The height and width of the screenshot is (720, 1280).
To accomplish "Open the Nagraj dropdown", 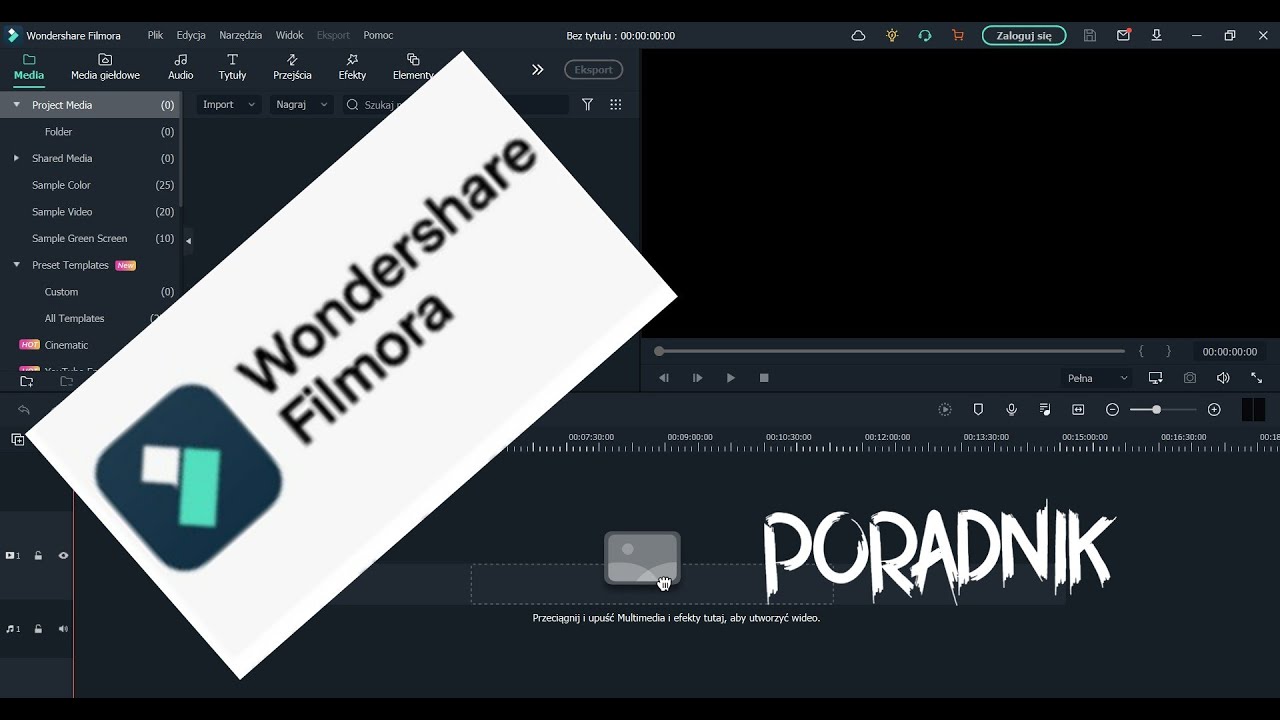I will coord(301,104).
